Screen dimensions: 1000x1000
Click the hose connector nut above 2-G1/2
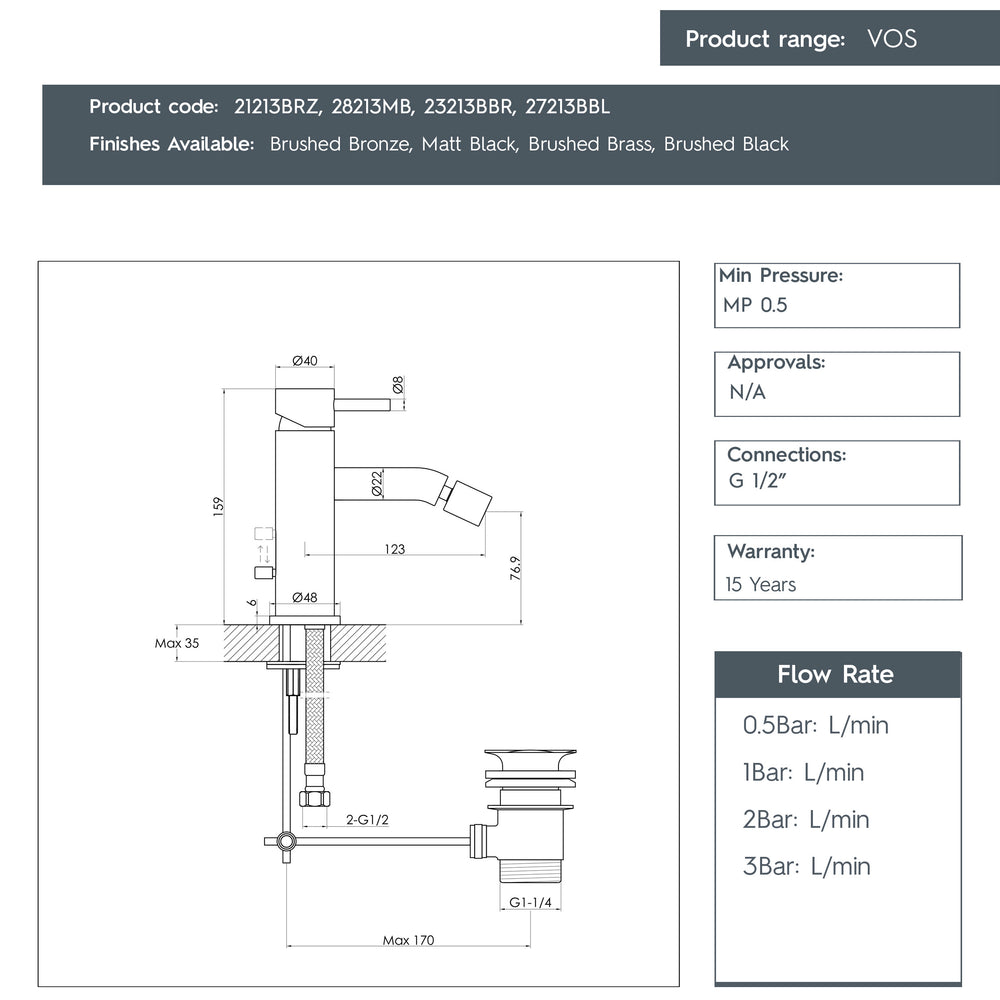tap(314, 798)
